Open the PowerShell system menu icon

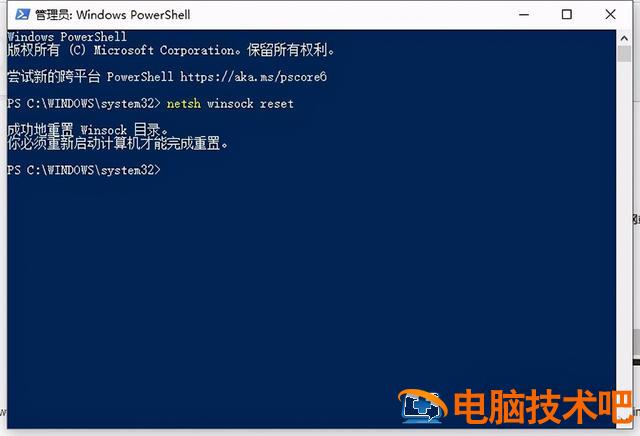click(x=22, y=15)
